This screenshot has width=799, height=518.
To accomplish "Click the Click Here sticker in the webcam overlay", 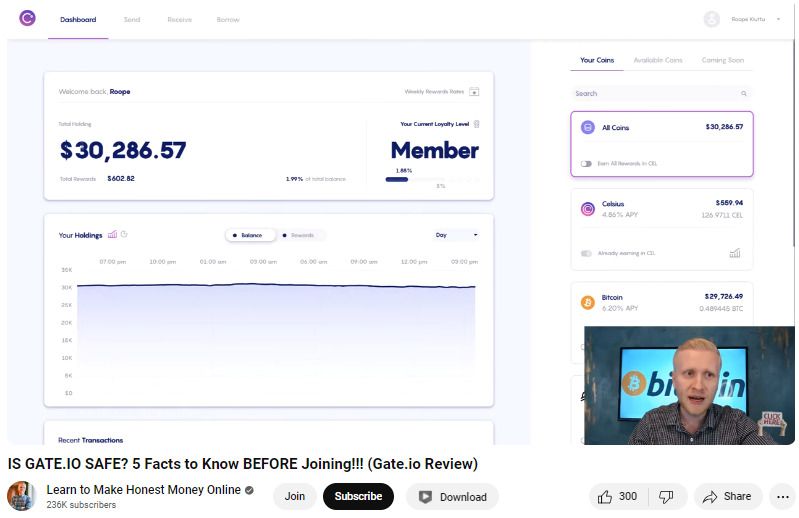I will (x=771, y=423).
